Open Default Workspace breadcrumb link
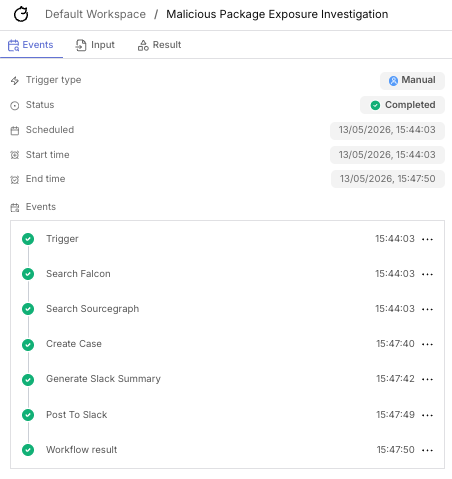 pyautogui.click(x=95, y=14)
